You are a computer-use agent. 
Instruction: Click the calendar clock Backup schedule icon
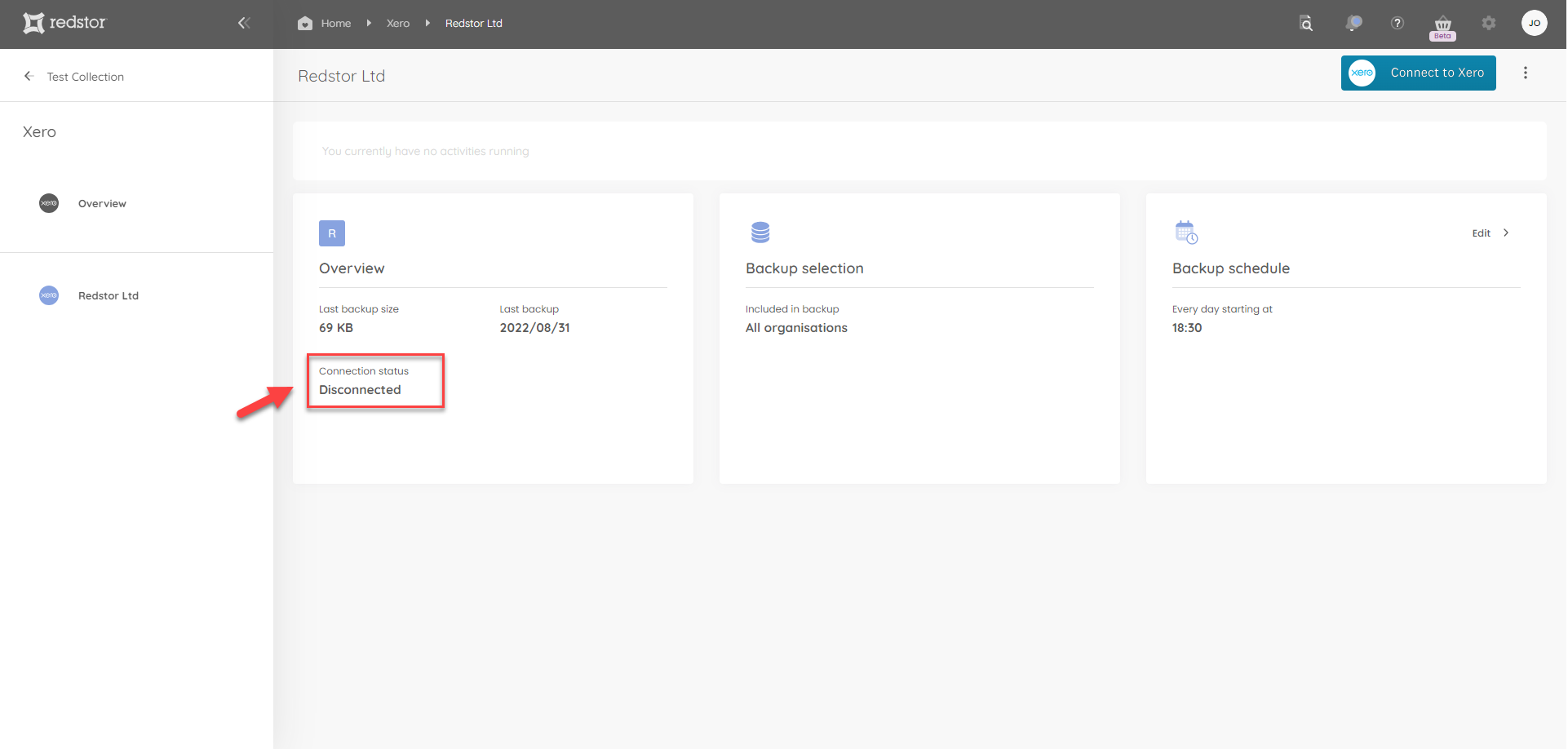1186,233
